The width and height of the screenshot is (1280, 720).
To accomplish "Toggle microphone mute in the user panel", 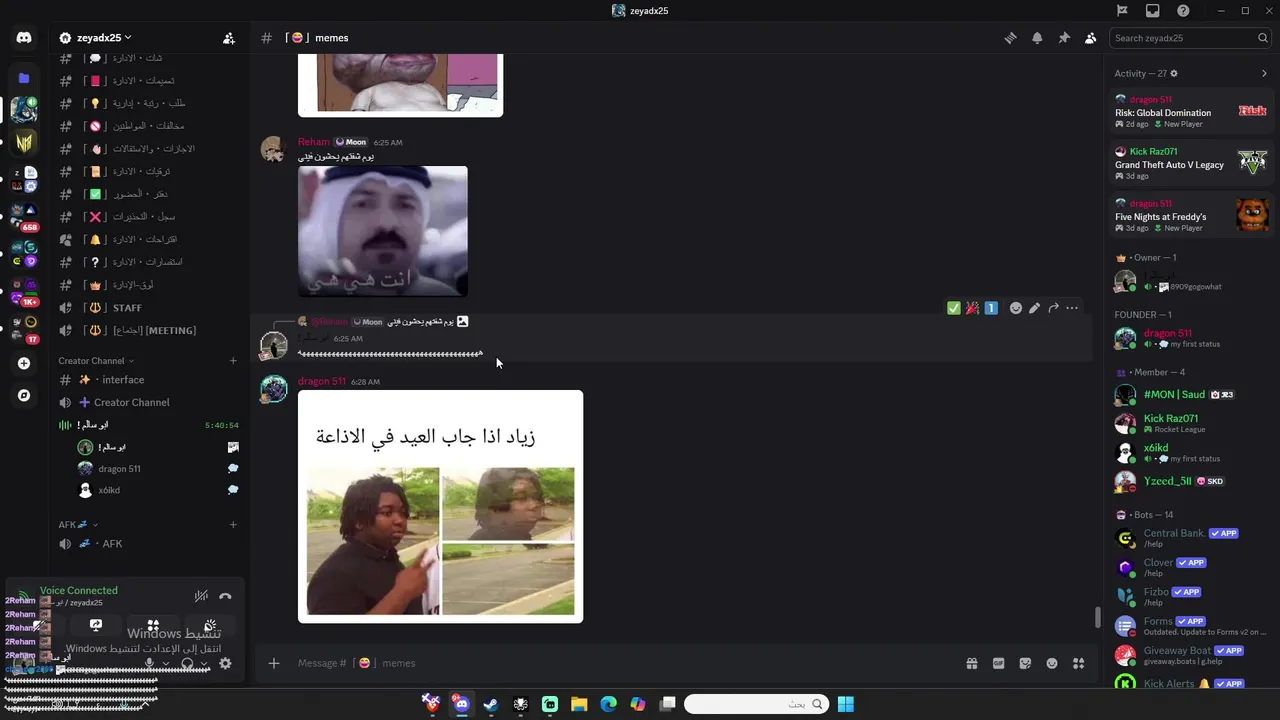I will 150,663.
